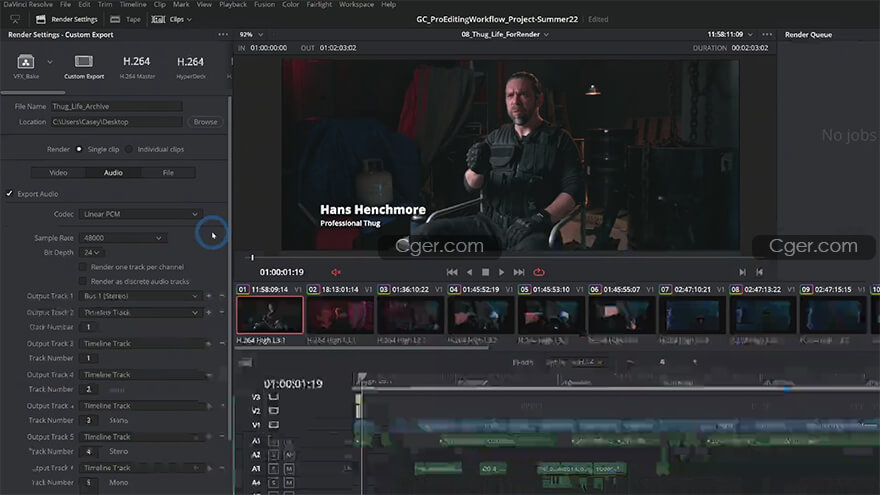
Task: Toggle V3 track enable icon
Action: pyautogui.click(x=273, y=397)
